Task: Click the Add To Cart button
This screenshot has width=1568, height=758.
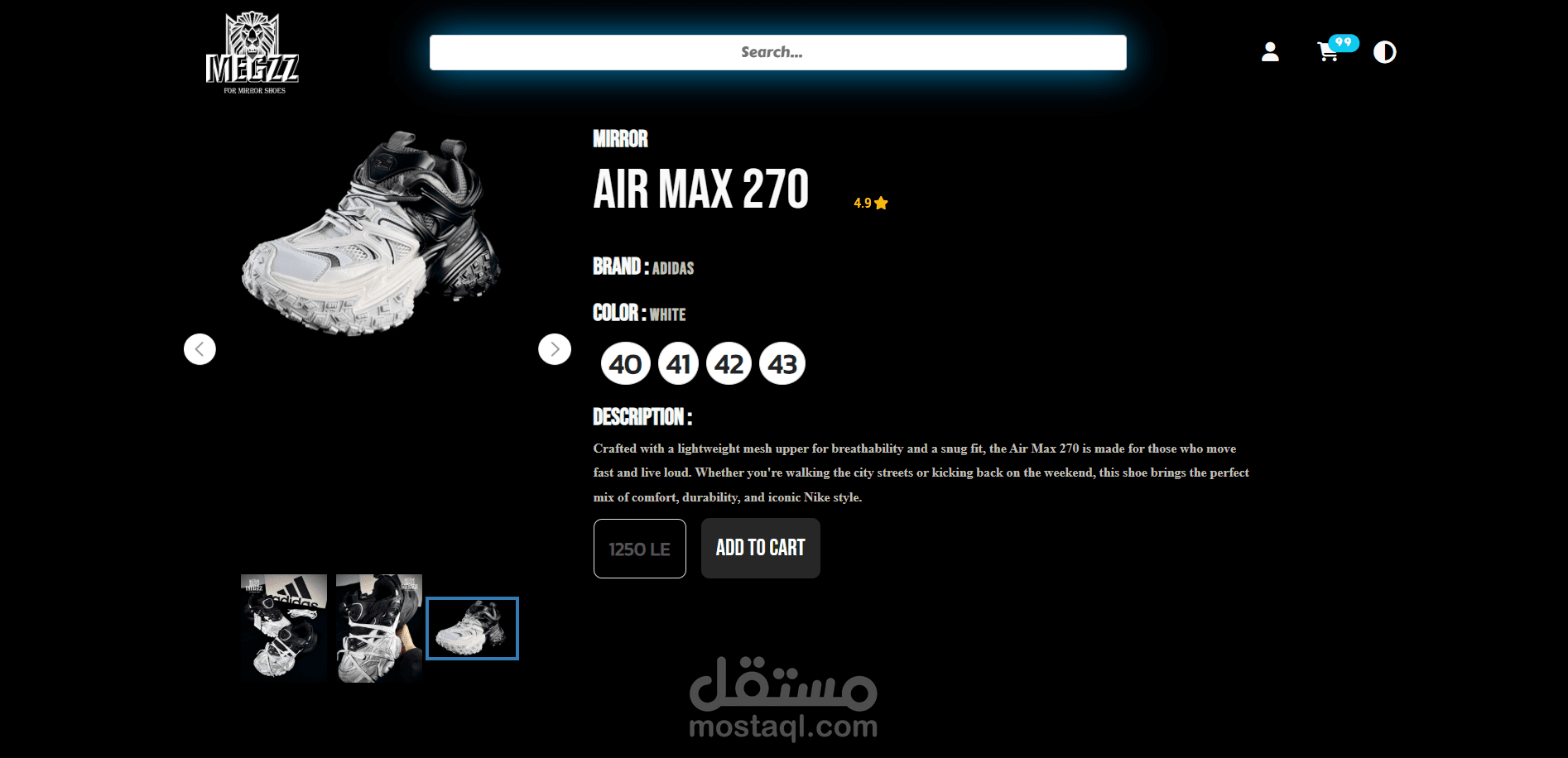Action: pos(761,548)
